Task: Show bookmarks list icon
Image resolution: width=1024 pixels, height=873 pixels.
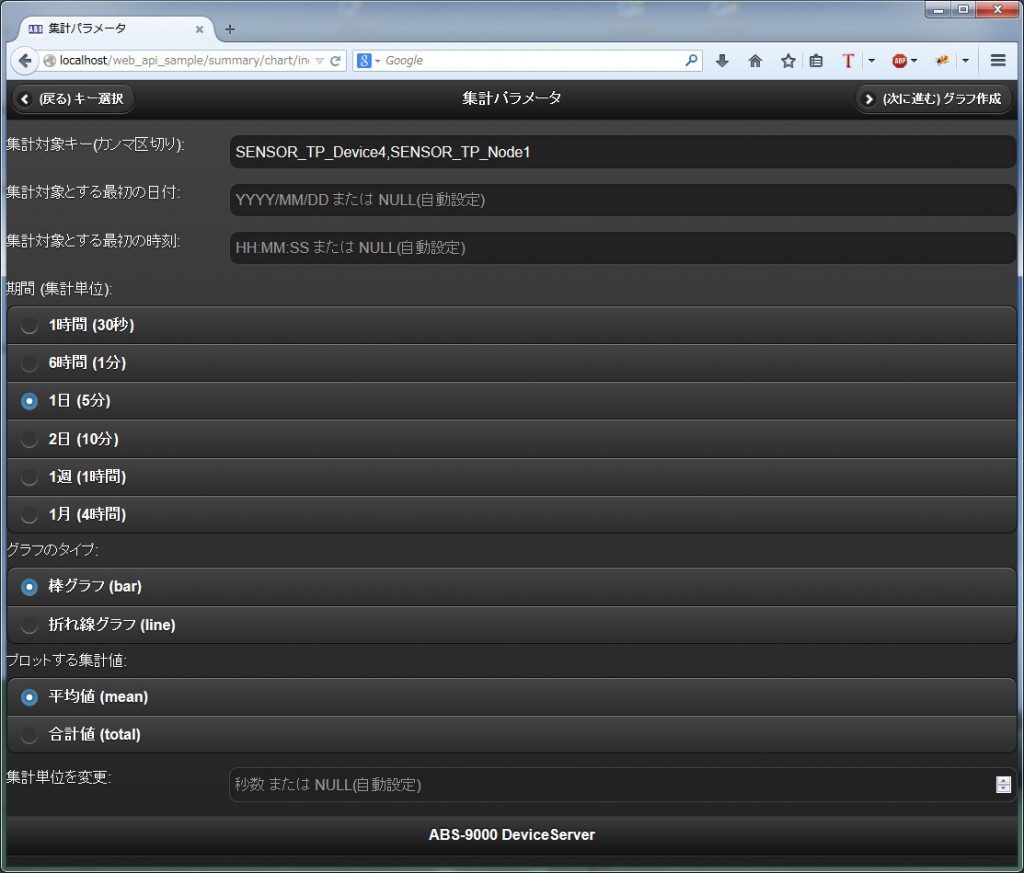Action: click(x=816, y=61)
